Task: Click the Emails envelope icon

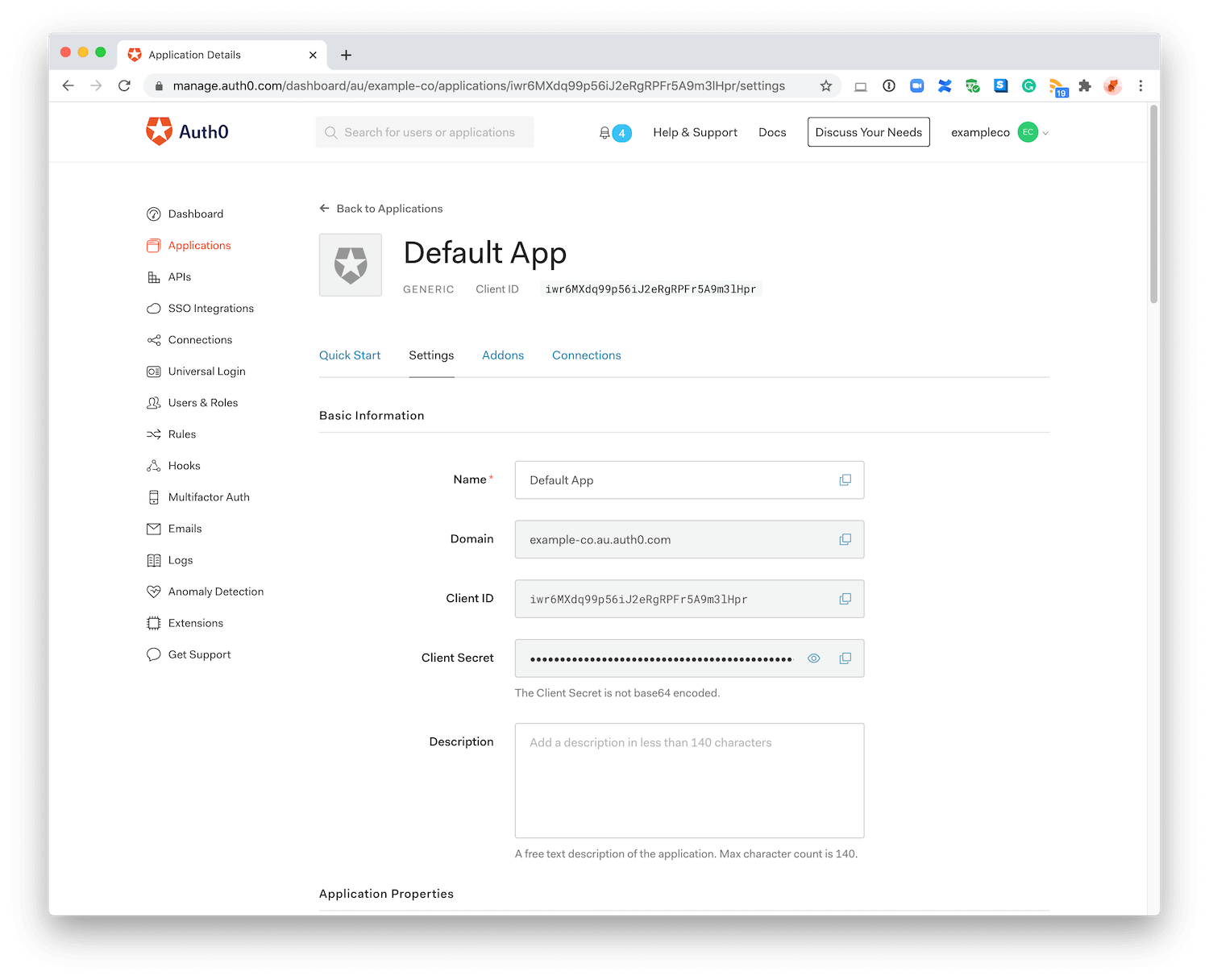Action: point(154,529)
